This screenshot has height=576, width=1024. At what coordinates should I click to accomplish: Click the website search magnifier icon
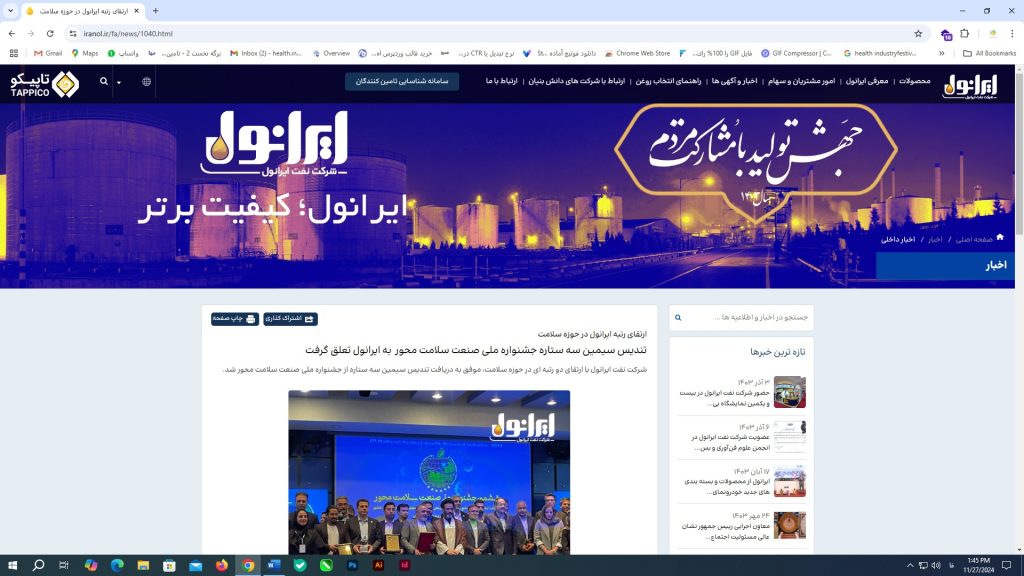(103, 81)
